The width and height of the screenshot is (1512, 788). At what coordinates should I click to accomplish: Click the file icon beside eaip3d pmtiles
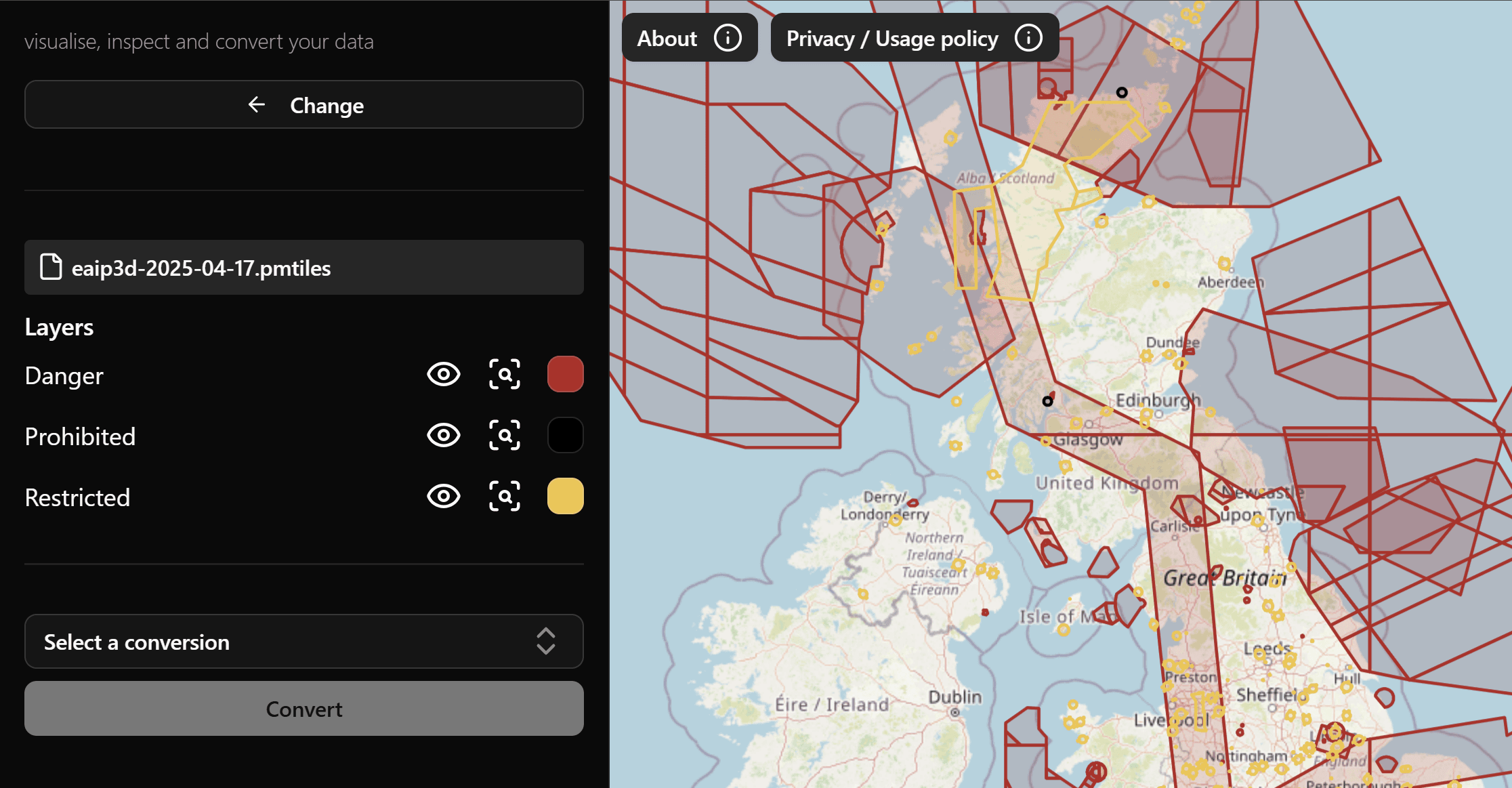(51, 268)
